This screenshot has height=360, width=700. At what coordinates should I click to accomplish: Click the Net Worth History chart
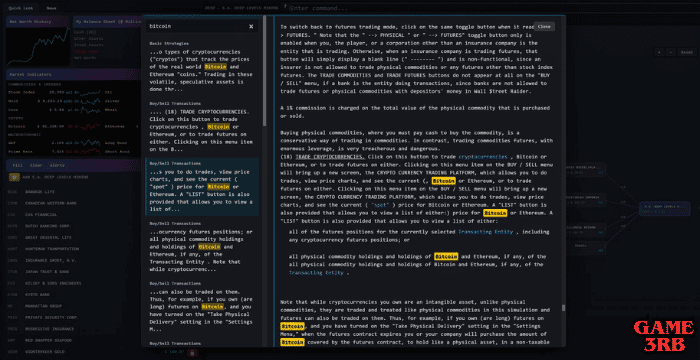(38, 46)
